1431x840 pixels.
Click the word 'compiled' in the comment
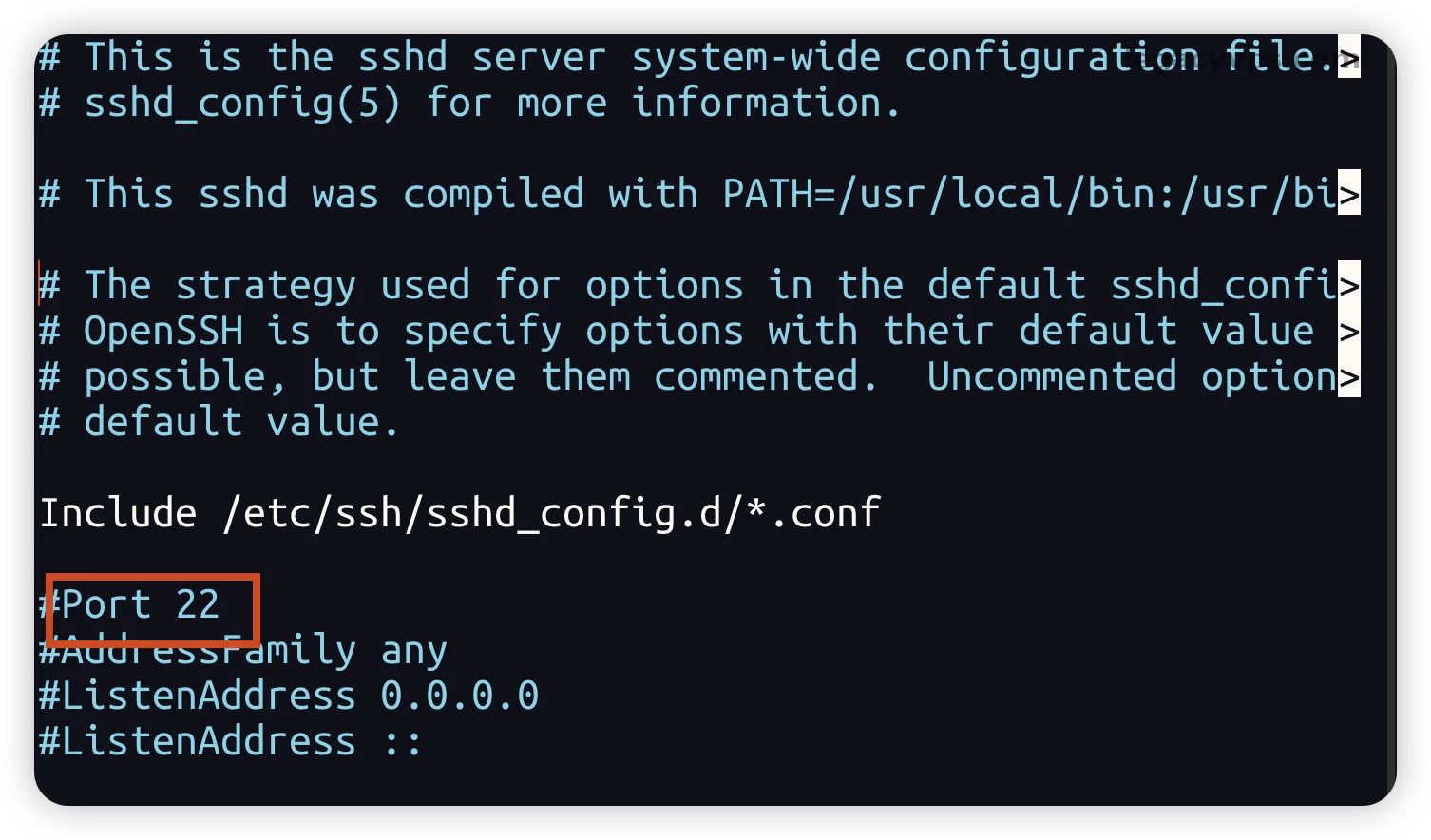pyautogui.click(x=494, y=195)
